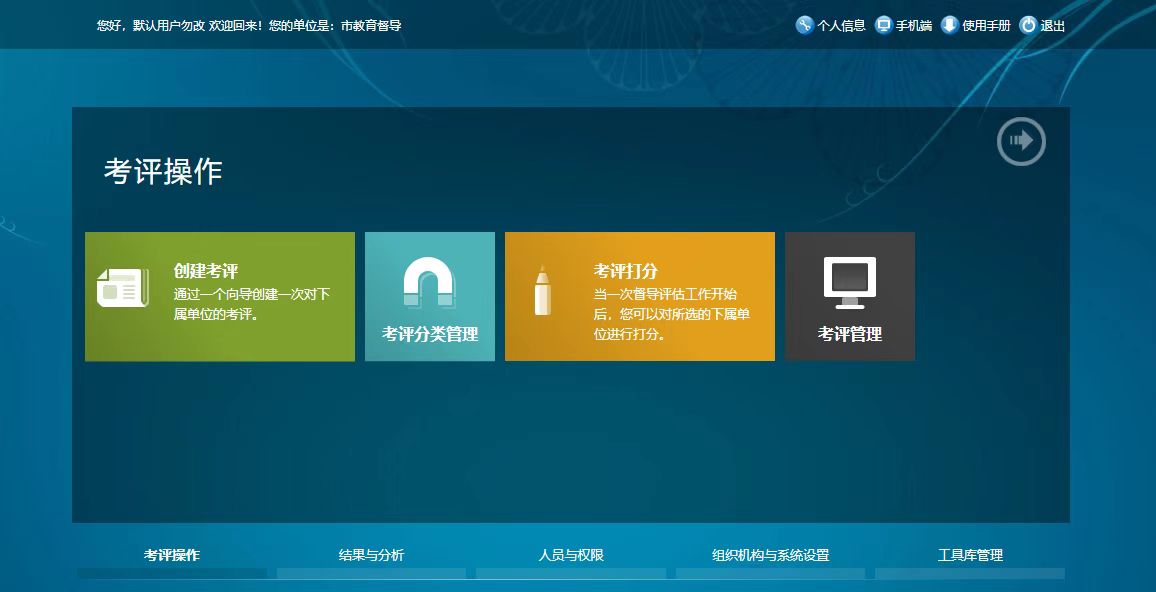Switch to the 人员与权限 tab
1156x592 pixels.
571,555
